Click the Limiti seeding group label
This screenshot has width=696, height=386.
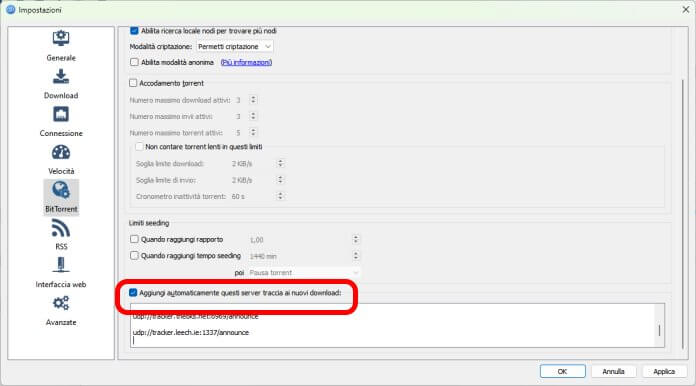149,223
